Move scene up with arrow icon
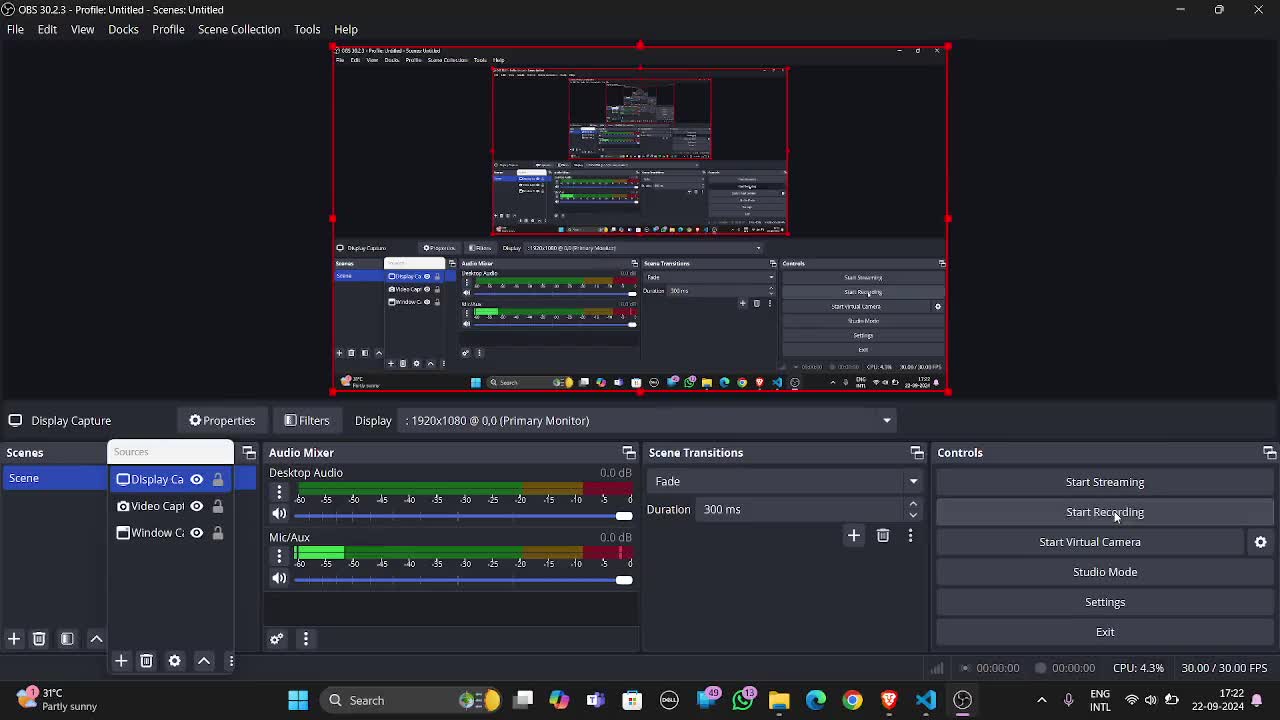Screen dimensions: 1280x720 tap(96, 639)
